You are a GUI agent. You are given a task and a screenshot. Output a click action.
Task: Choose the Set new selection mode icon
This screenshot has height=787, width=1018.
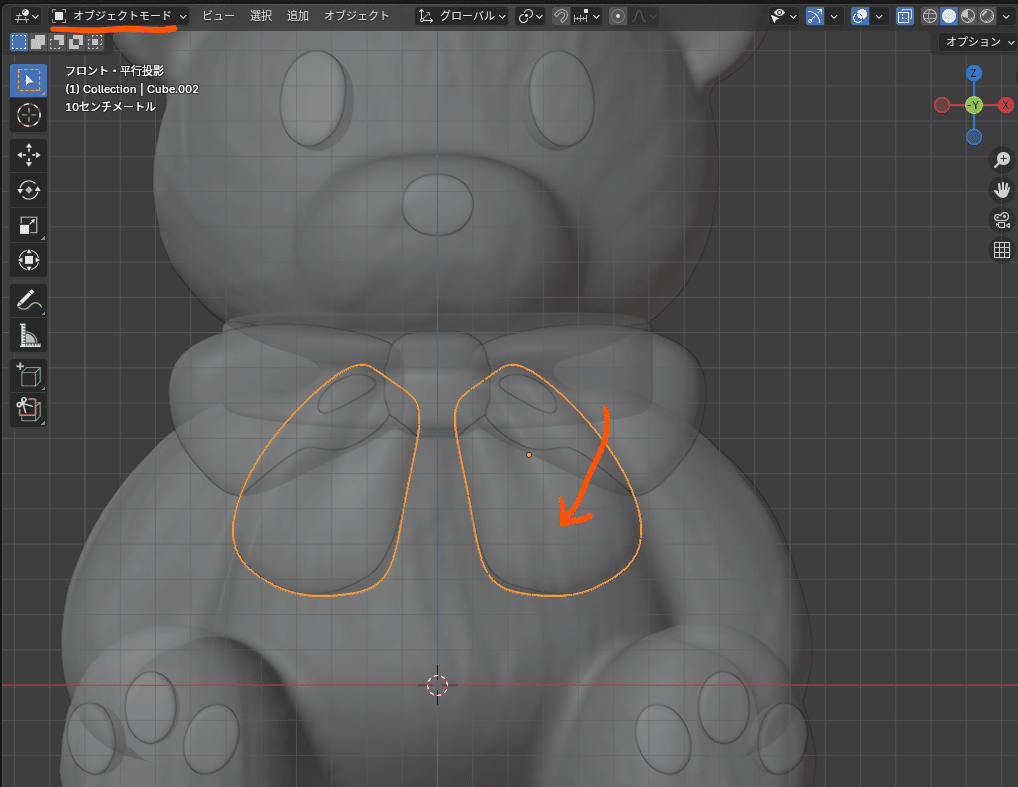(x=19, y=43)
